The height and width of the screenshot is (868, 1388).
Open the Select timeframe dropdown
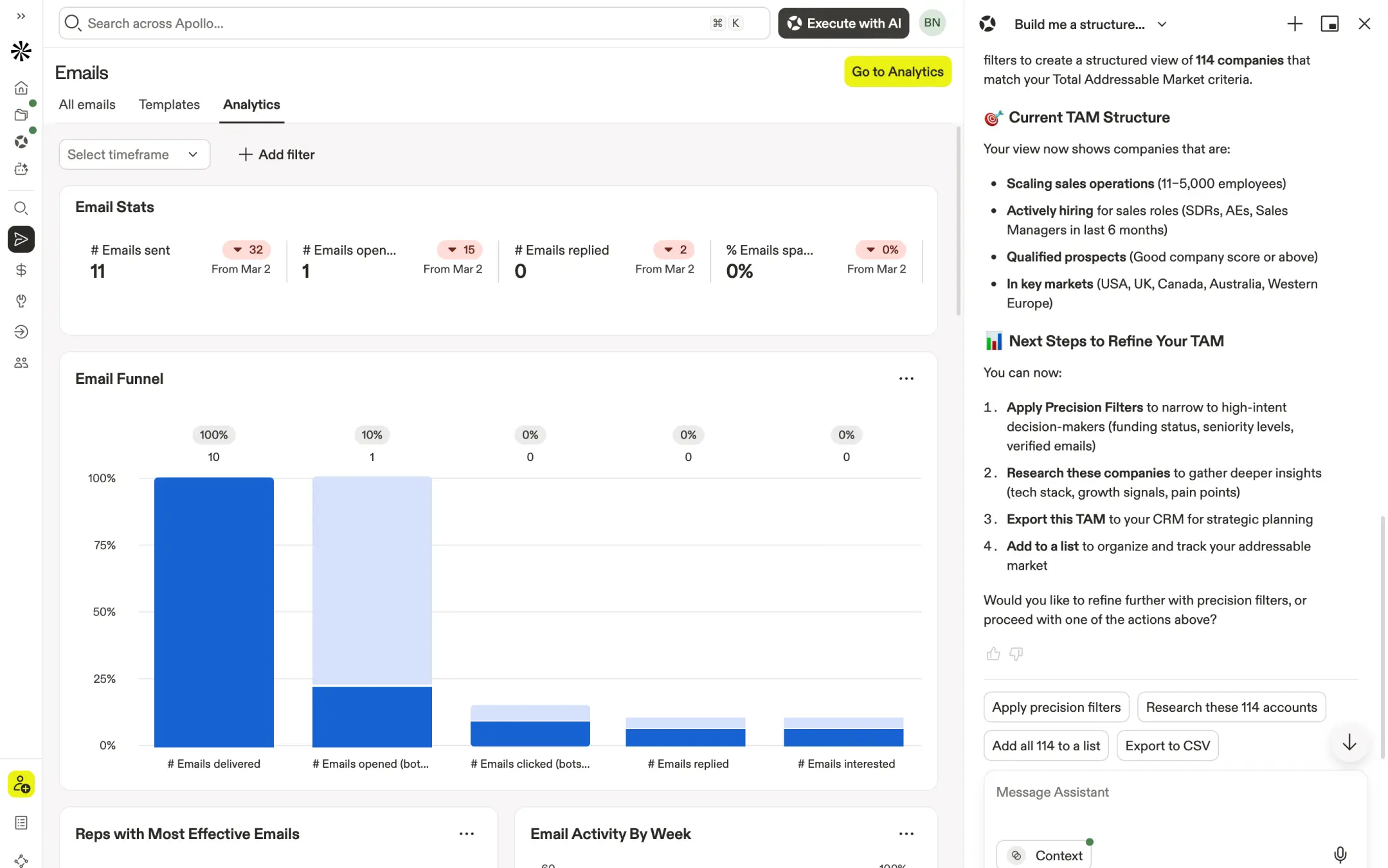pos(134,154)
